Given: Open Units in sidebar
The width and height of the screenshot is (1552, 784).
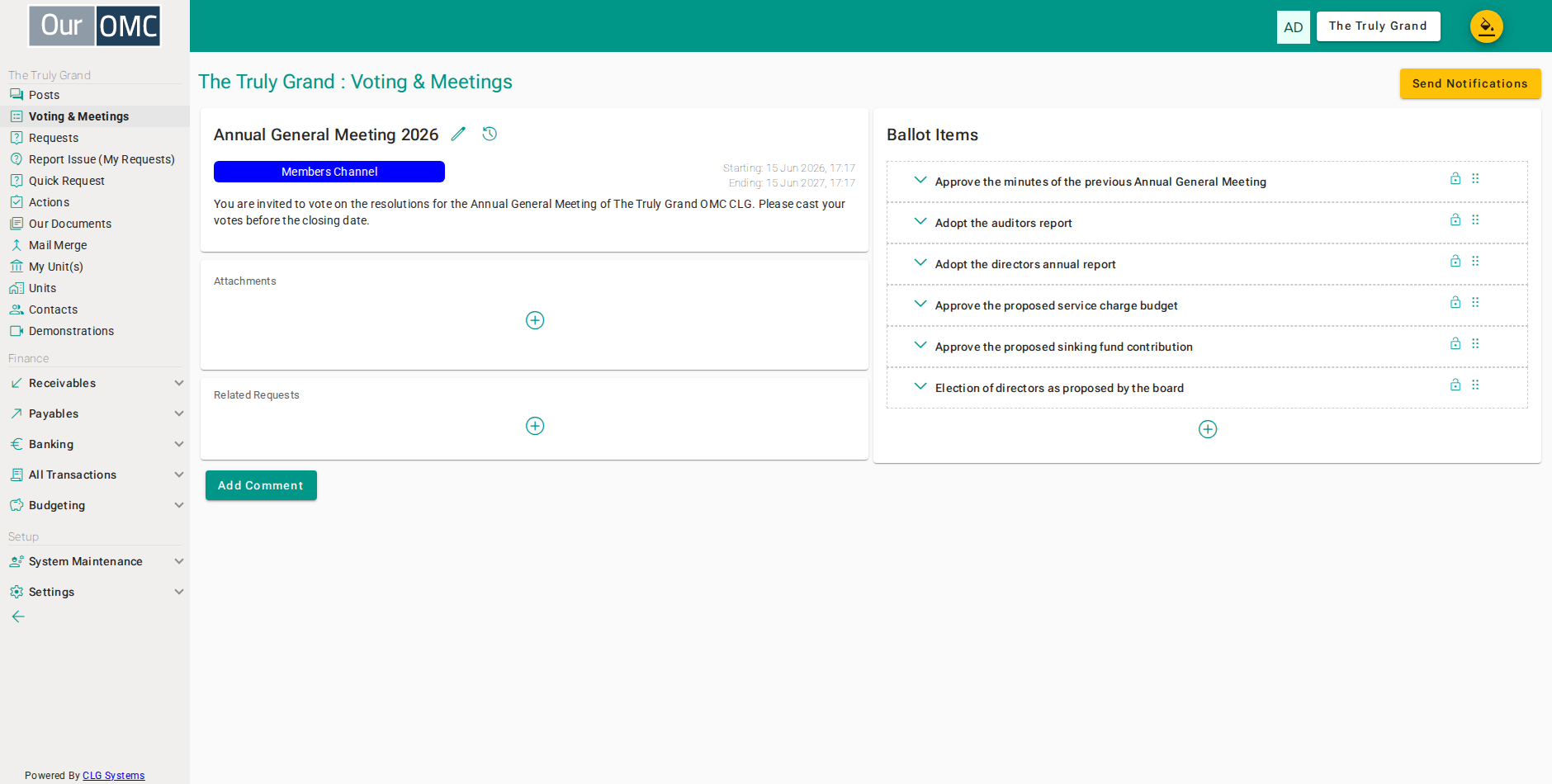Looking at the screenshot, I should pos(95,288).
